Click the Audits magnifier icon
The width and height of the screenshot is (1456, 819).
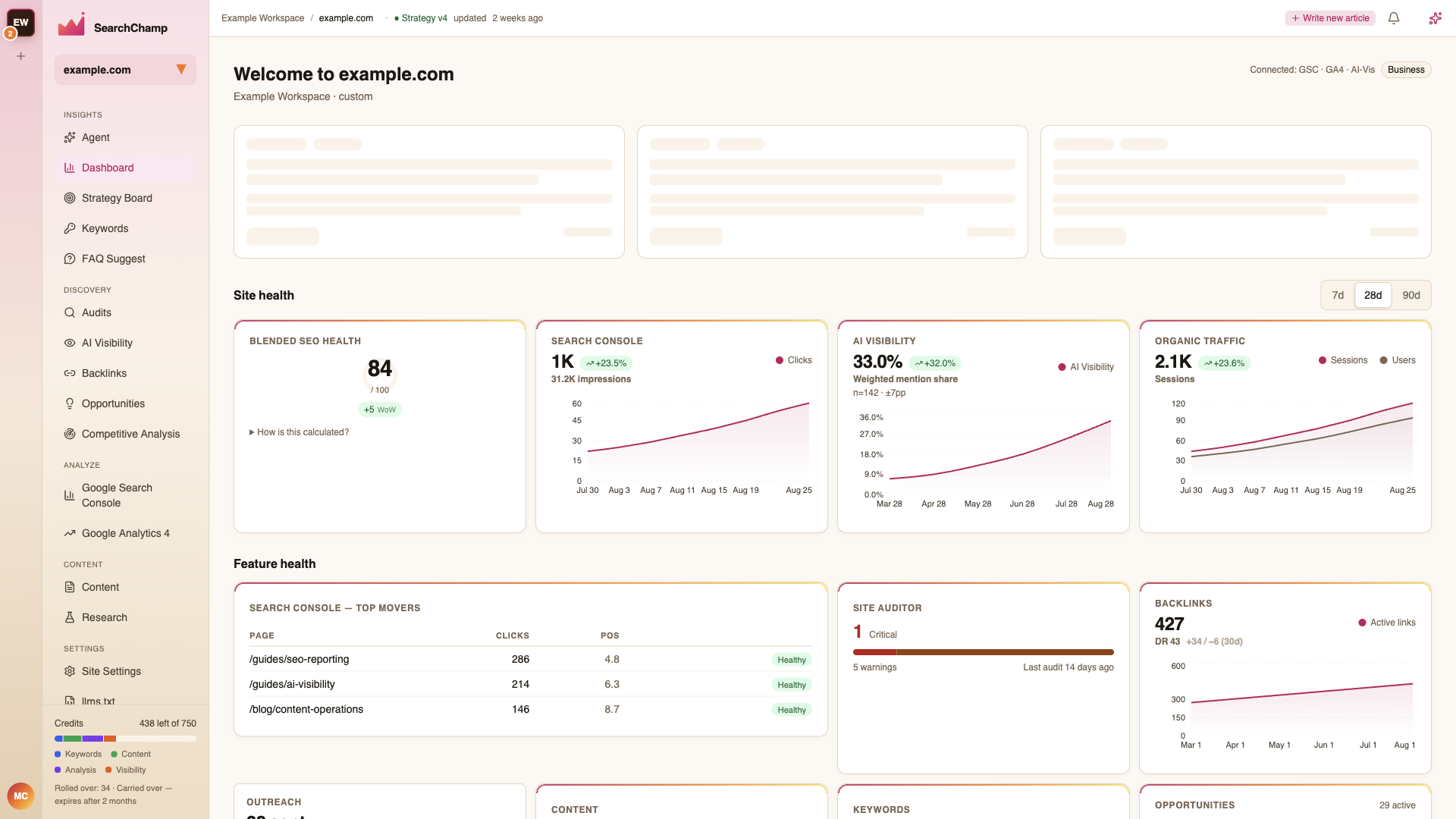[70, 312]
